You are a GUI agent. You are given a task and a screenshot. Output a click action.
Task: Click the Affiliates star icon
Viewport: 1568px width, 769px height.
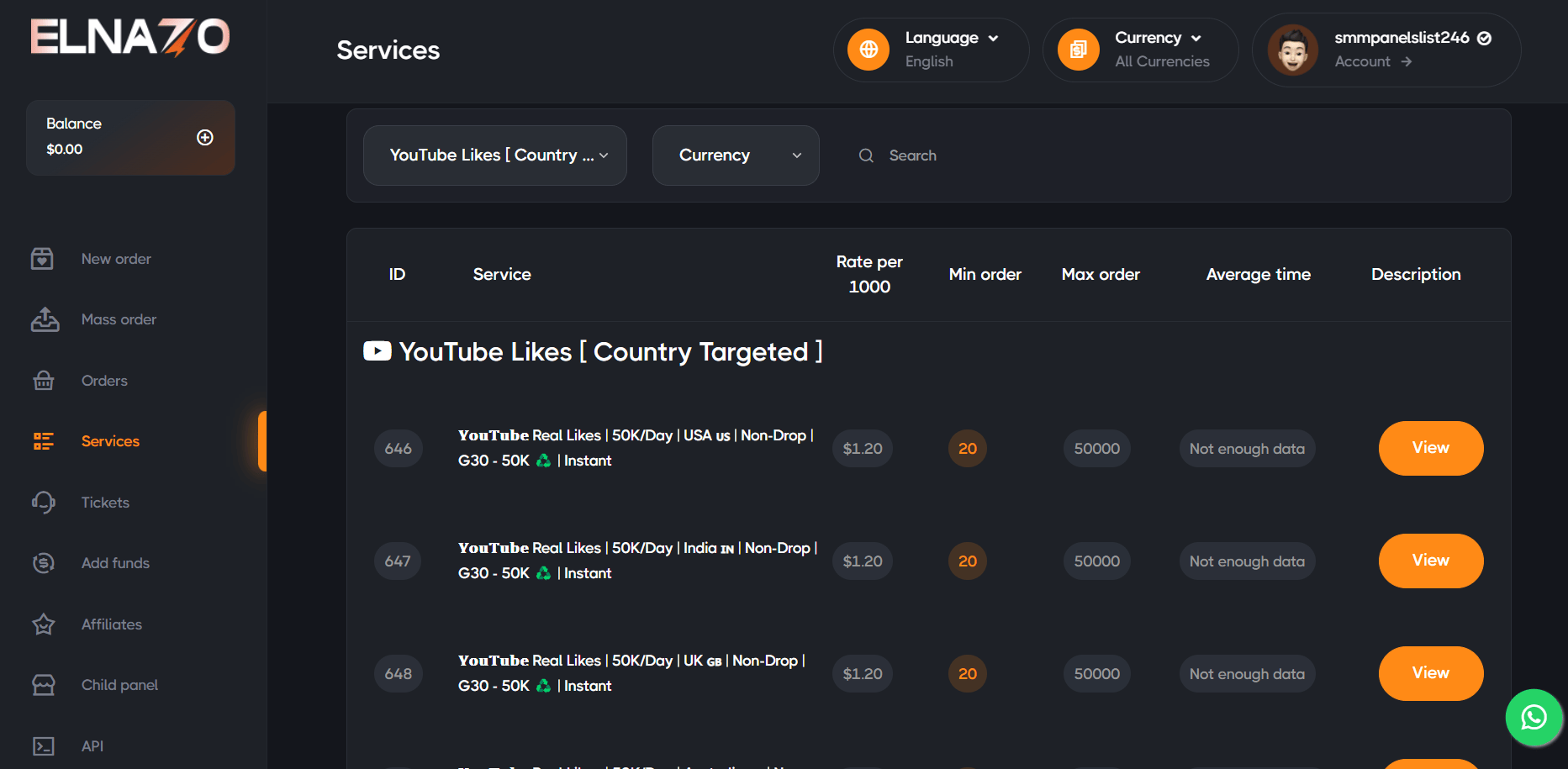tap(43, 624)
